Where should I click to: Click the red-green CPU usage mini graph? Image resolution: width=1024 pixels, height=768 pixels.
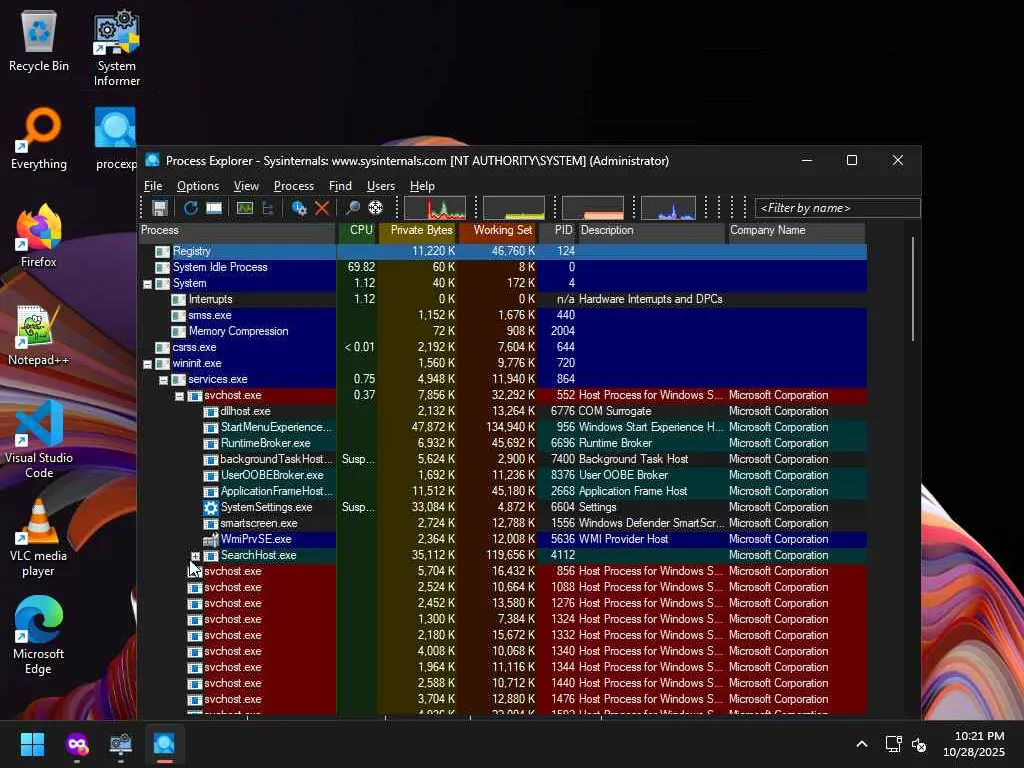(x=435, y=208)
